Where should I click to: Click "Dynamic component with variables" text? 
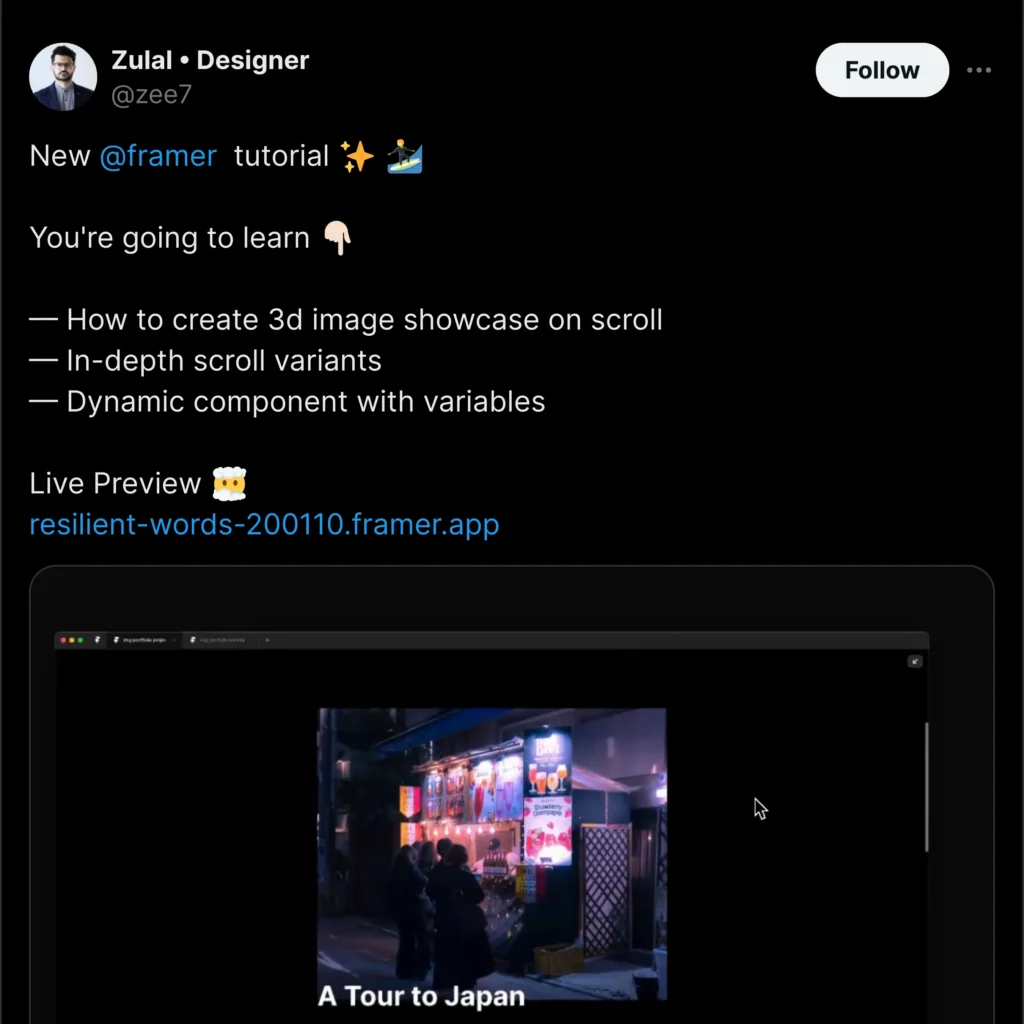coord(306,402)
